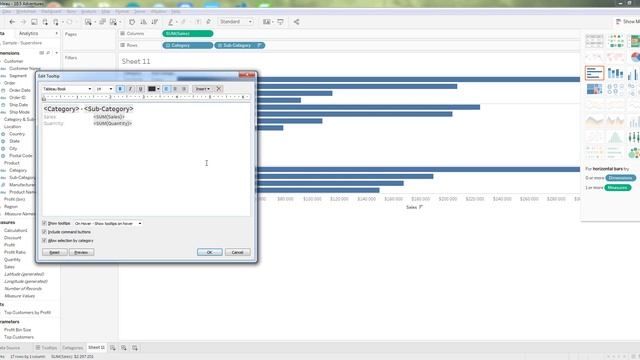The height and width of the screenshot is (360, 640).
Task: Select the Postal Code dimension field
Action: (20, 156)
